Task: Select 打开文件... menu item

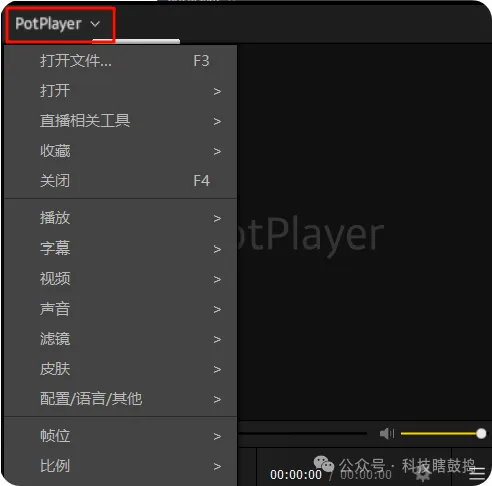Action: [x=121, y=61]
